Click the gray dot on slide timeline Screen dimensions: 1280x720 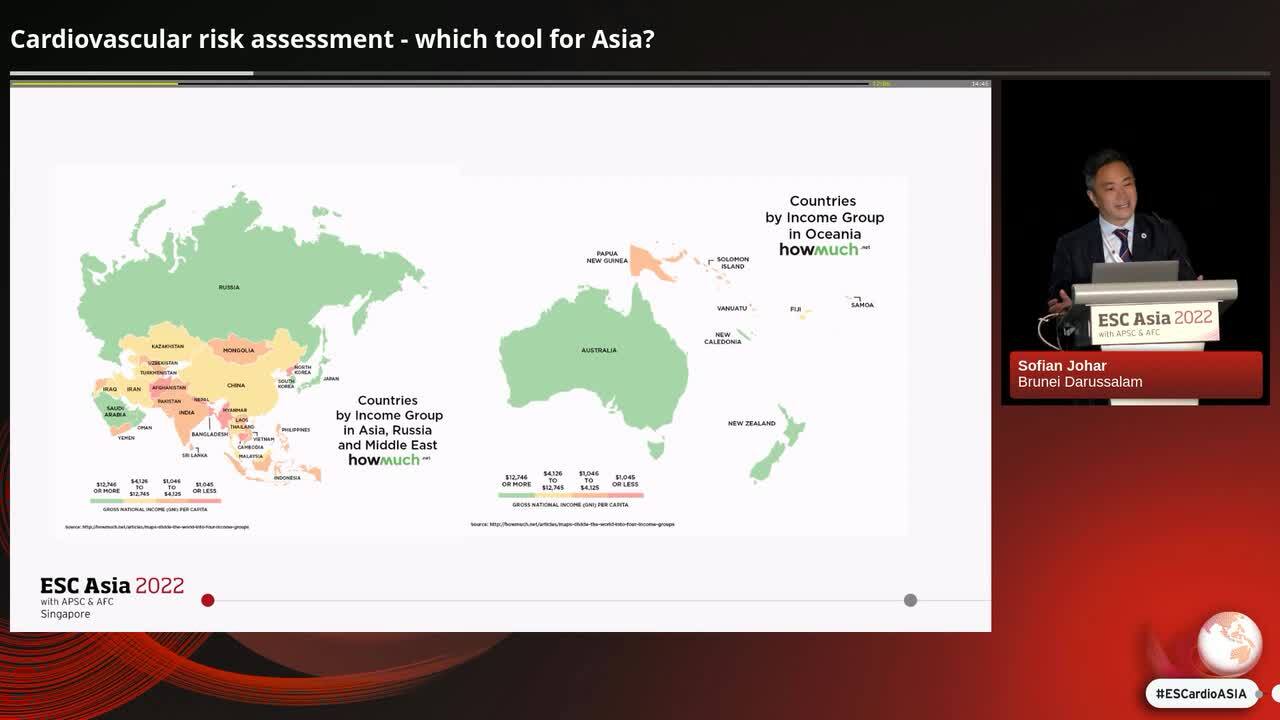click(910, 600)
